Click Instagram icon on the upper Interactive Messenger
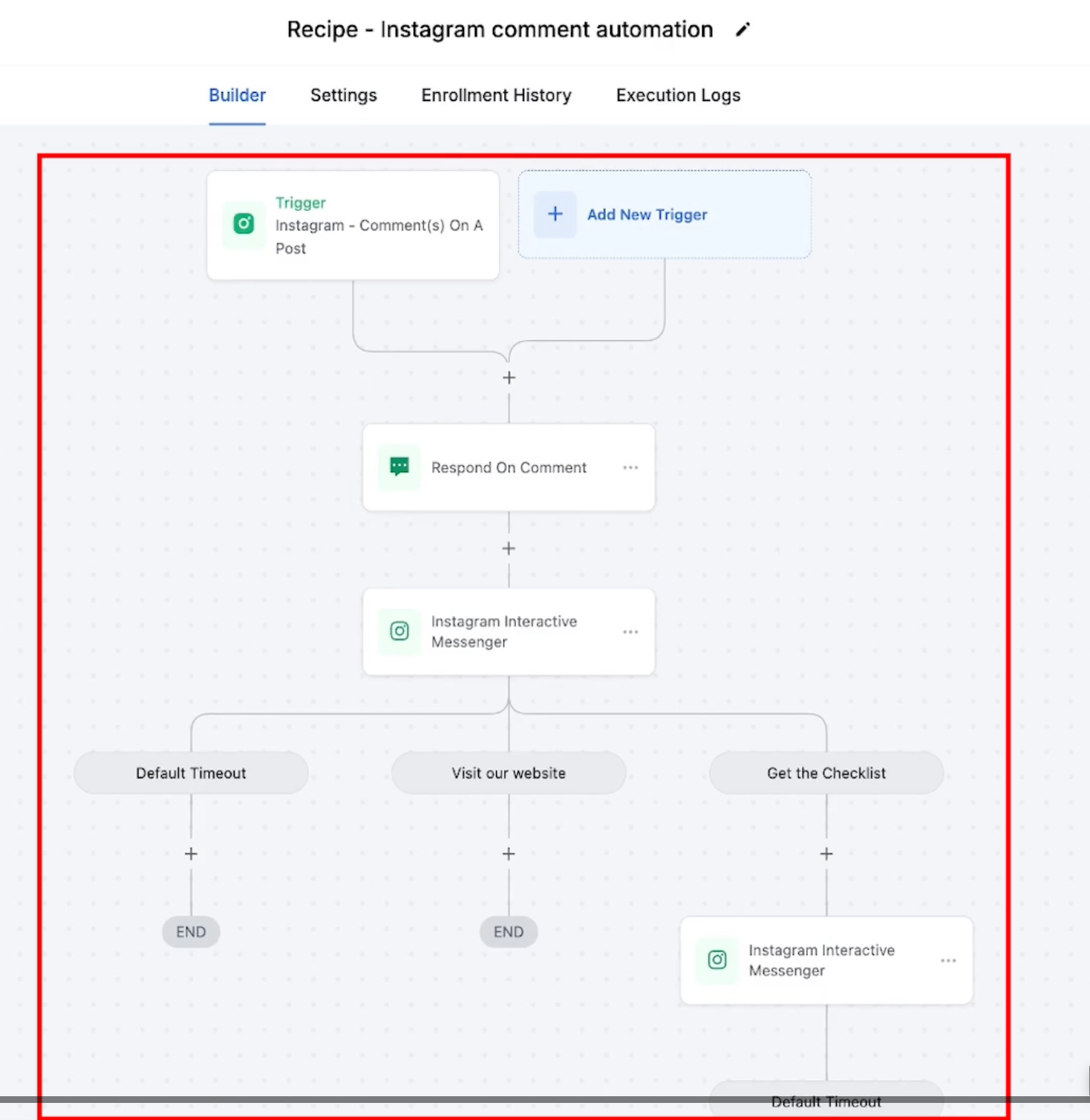The width and height of the screenshot is (1090, 1120). tap(399, 631)
